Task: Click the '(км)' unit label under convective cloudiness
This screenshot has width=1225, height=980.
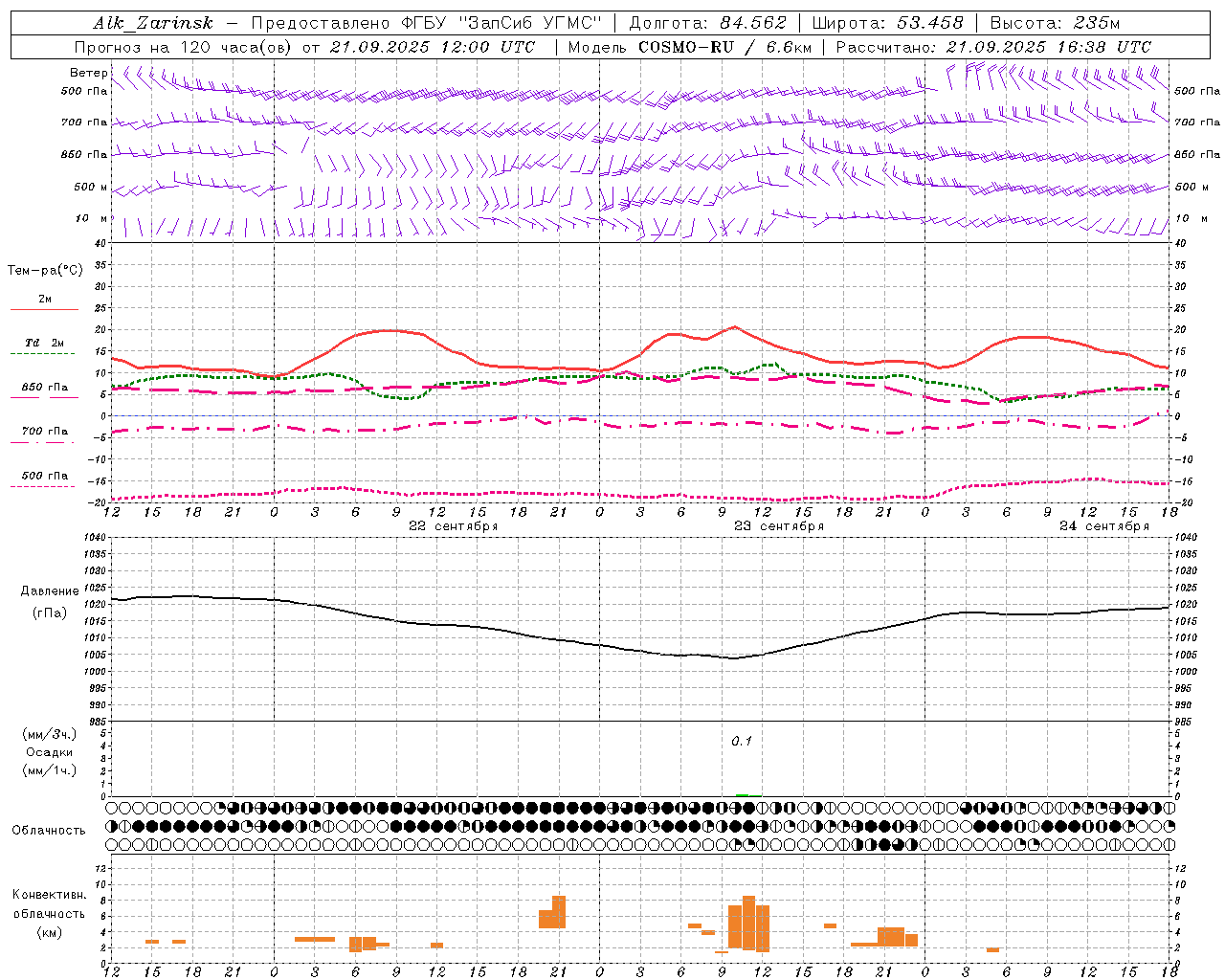Action: coord(50,932)
